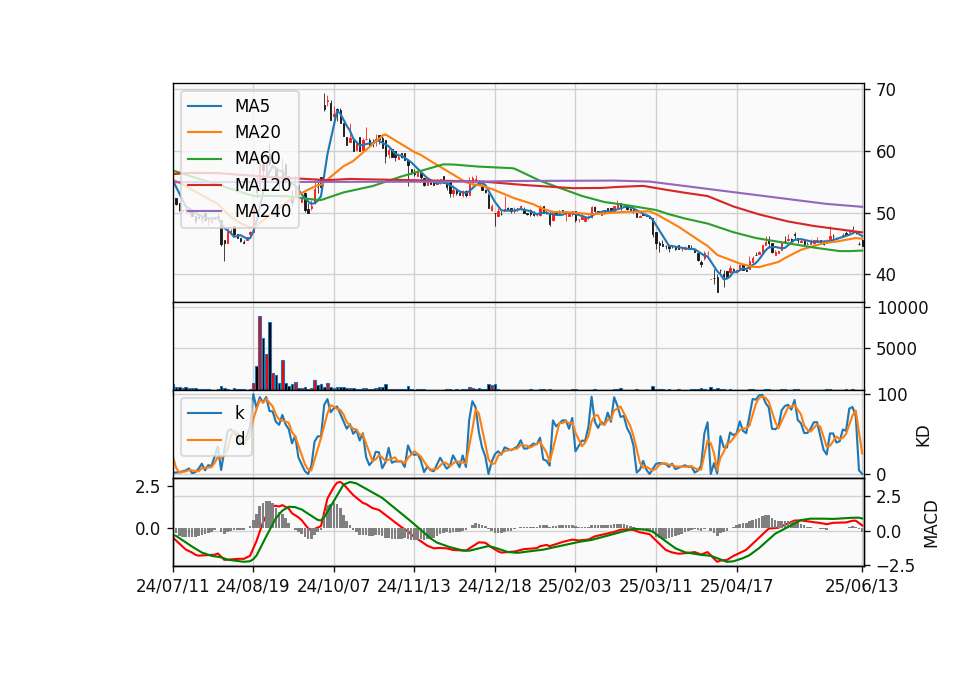Click the 24/07/11 date axis label
Viewport: 960px width, 690px height.
[173, 586]
